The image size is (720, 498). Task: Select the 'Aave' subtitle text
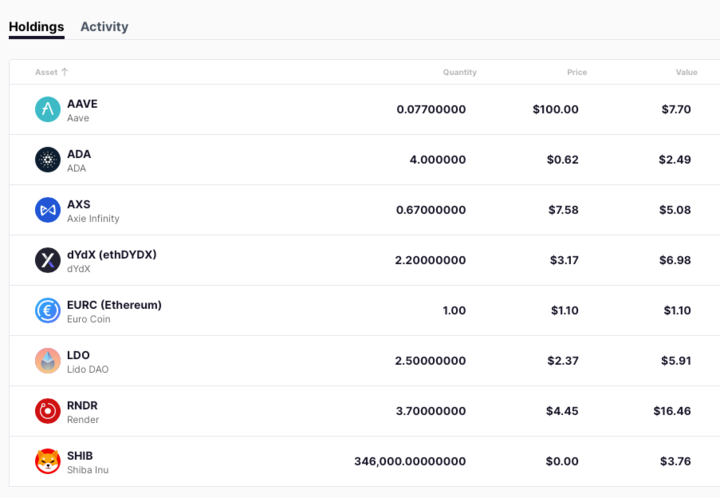(78, 118)
